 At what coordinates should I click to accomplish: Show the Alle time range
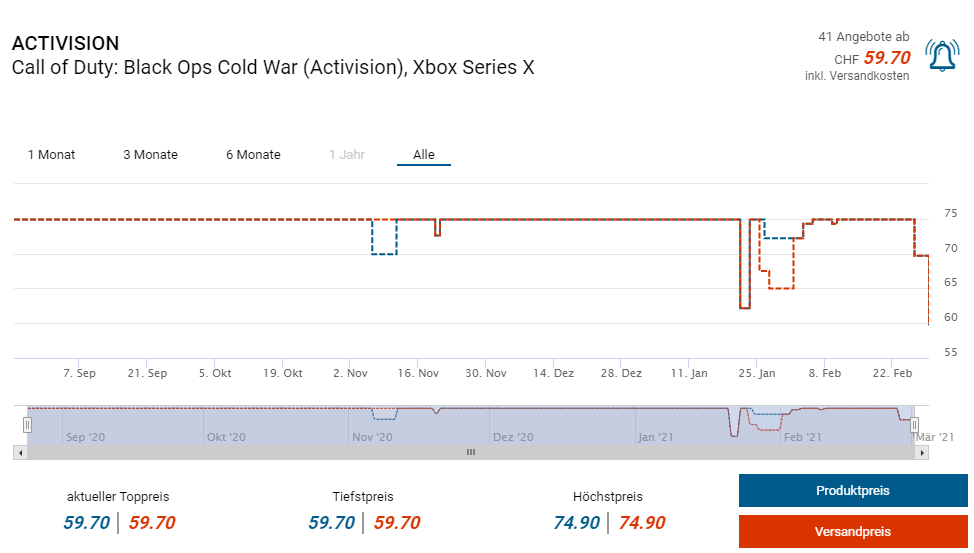coord(424,155)
